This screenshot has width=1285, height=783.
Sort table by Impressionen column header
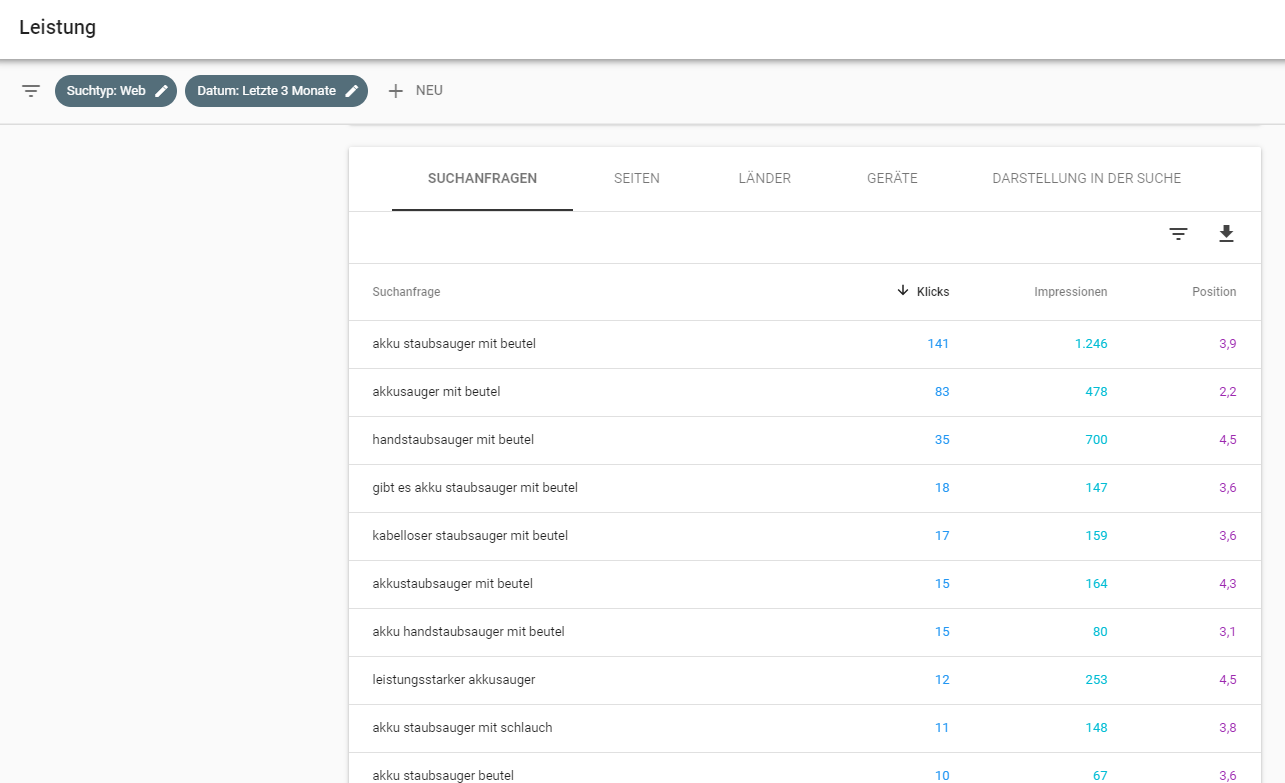[x=1070, y=292]
